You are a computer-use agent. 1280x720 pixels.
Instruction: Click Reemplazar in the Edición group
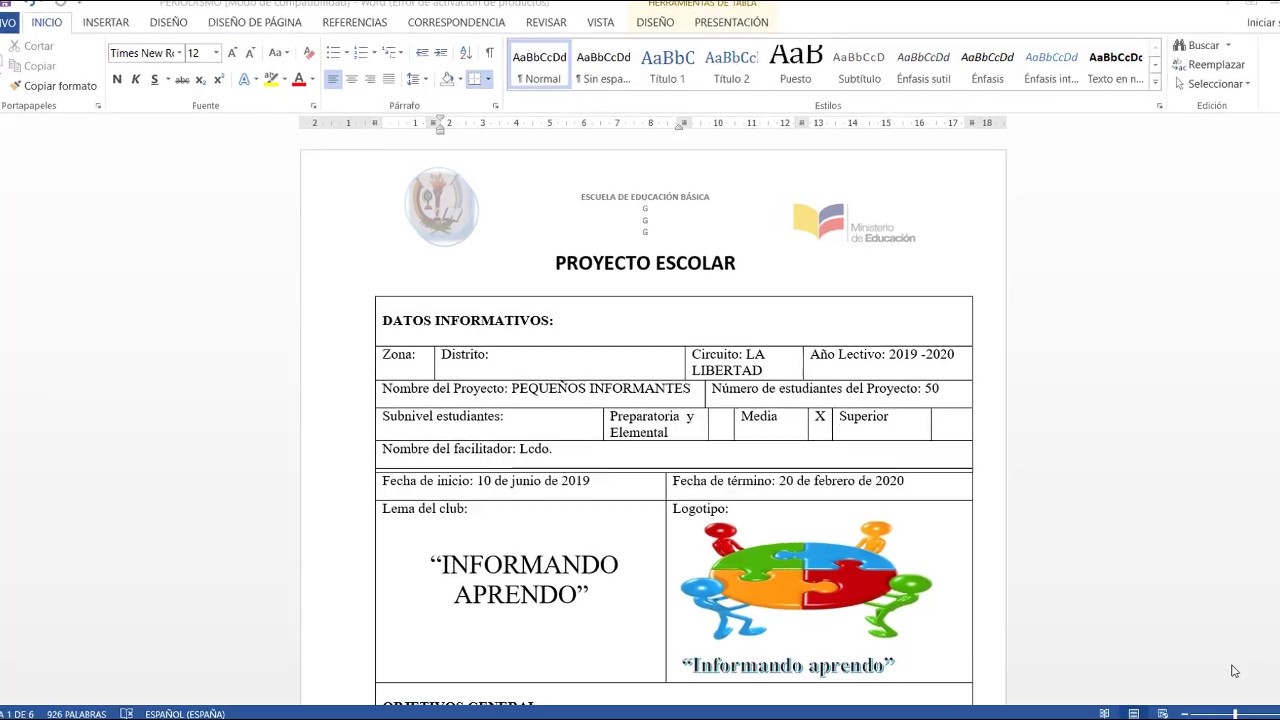1209,64
